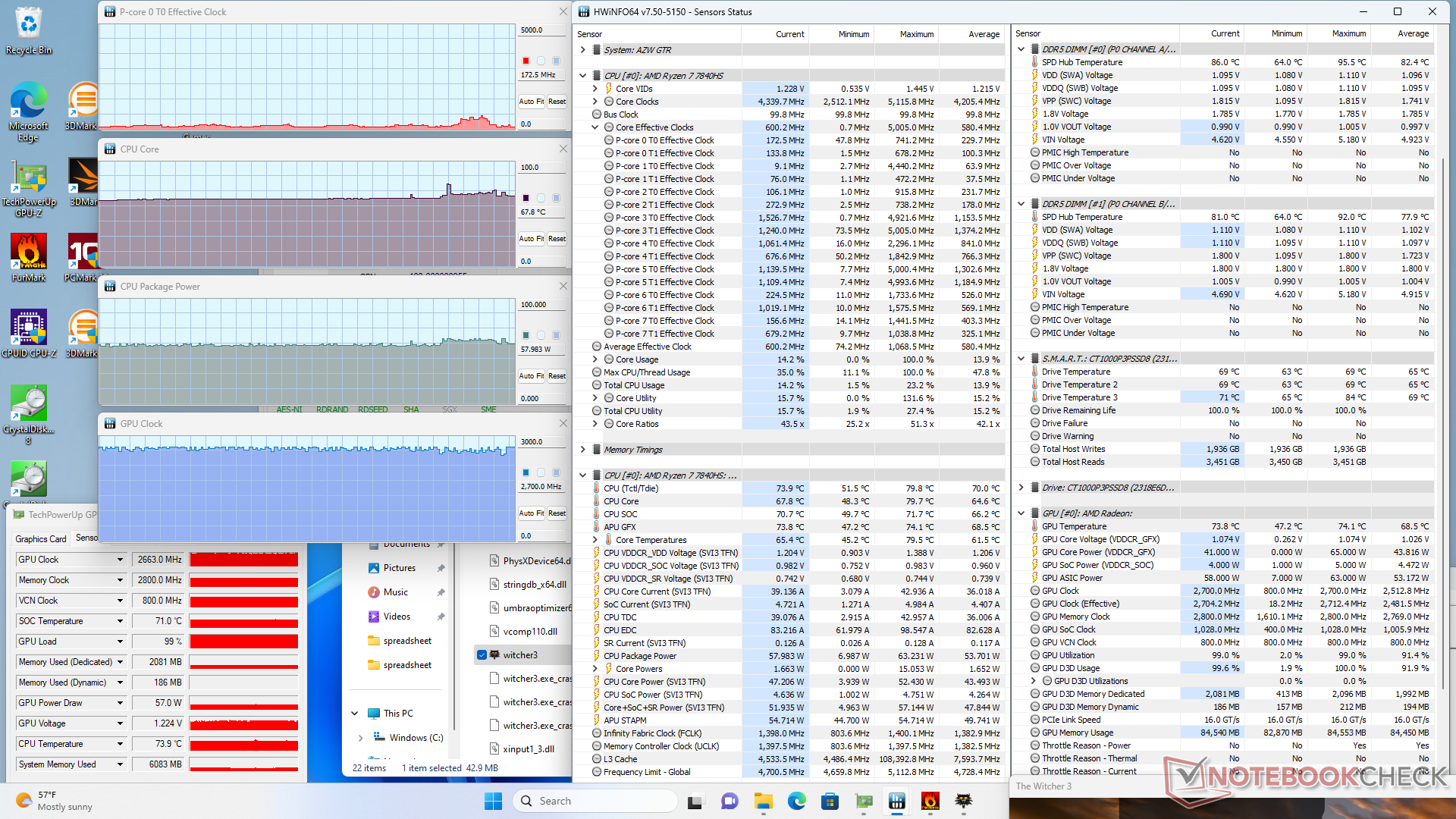Collapse the Core Effective Clocks tree node
1456x819 pixels.
click(x=595, y=127)
